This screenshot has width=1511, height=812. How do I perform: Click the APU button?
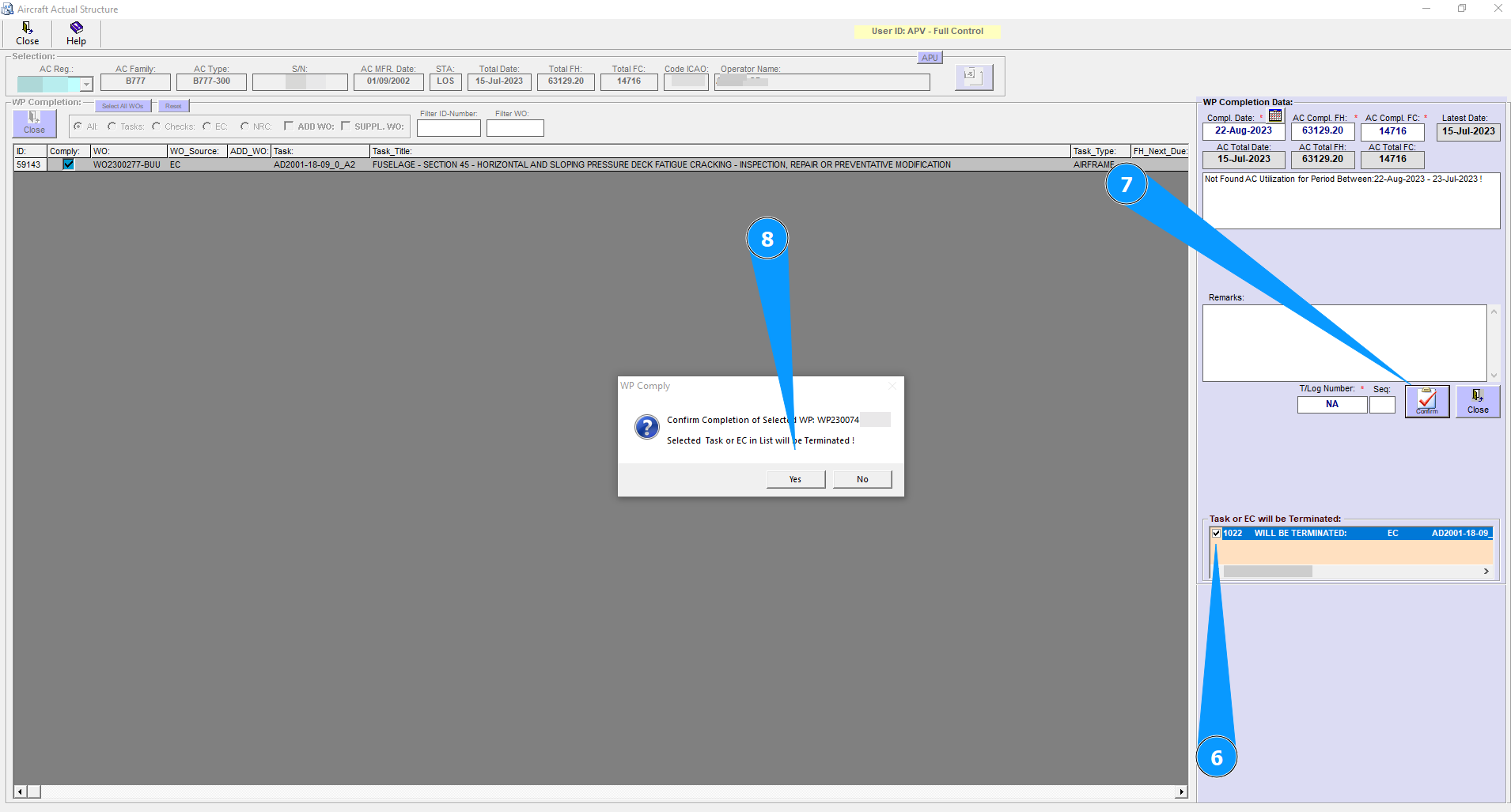click(x=930, y=58)
